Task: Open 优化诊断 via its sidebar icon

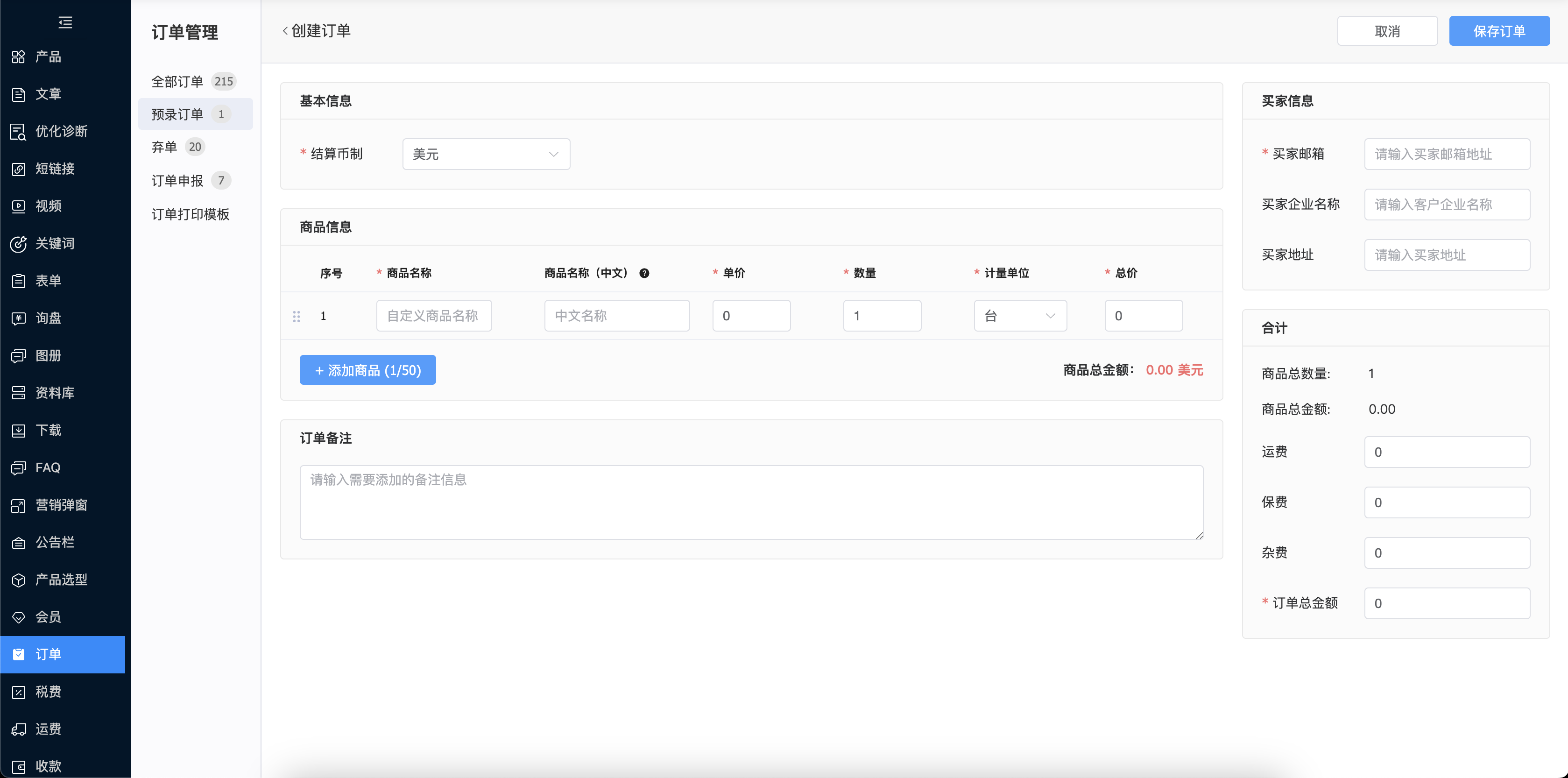Action: (19, 132)
